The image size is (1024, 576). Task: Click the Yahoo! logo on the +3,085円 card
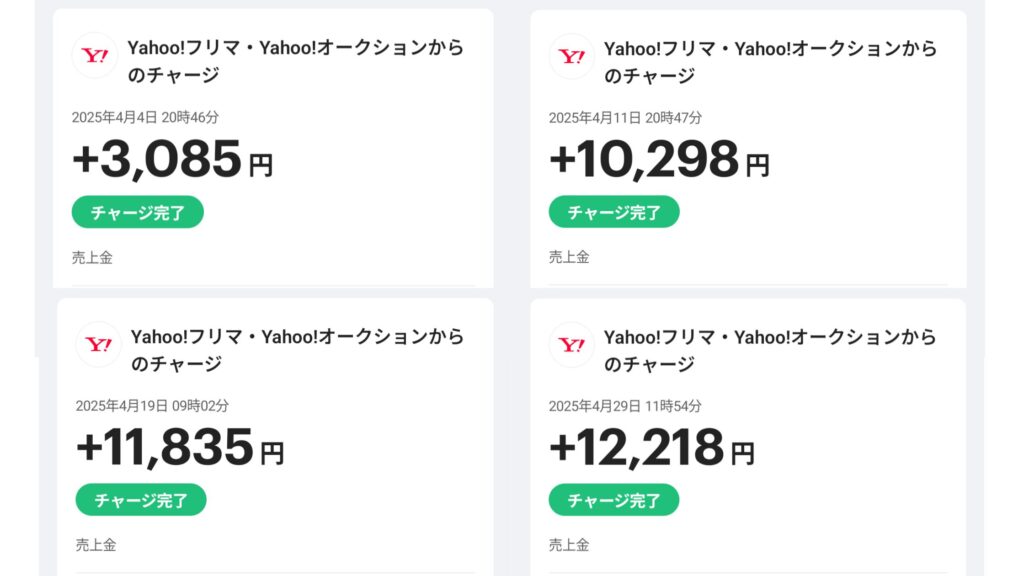coord(95,56)
